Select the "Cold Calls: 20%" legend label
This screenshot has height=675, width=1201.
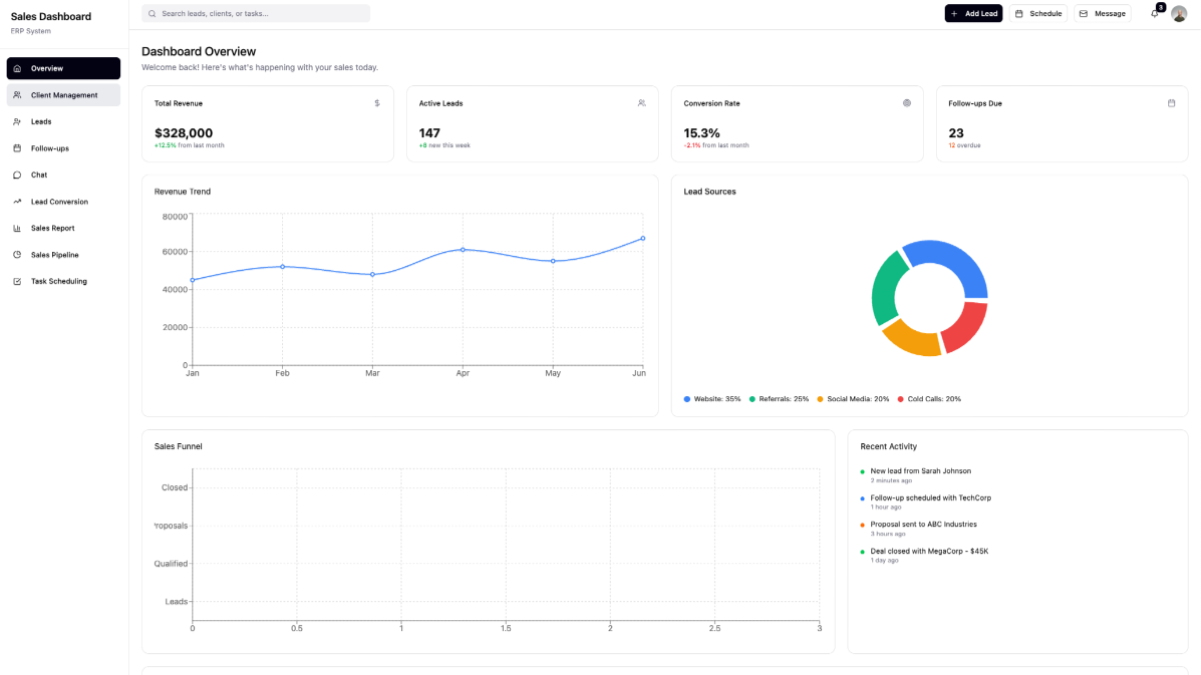click(934, 399)
